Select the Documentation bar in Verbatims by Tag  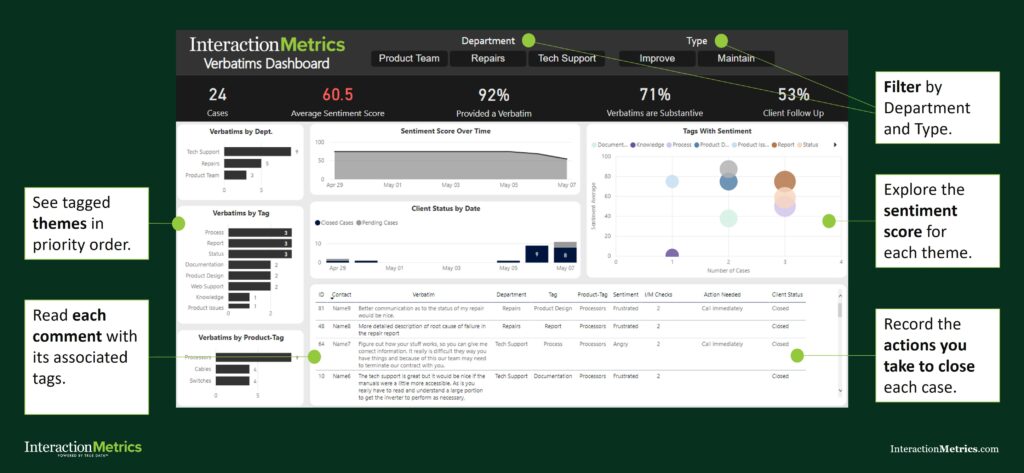point(249,265)
